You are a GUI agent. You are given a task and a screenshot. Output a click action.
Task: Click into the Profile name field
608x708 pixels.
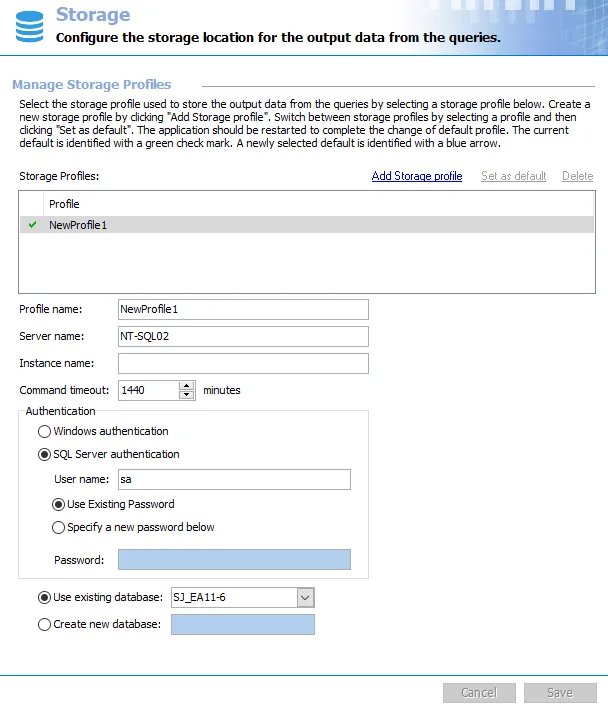click(x=243, y=309)
